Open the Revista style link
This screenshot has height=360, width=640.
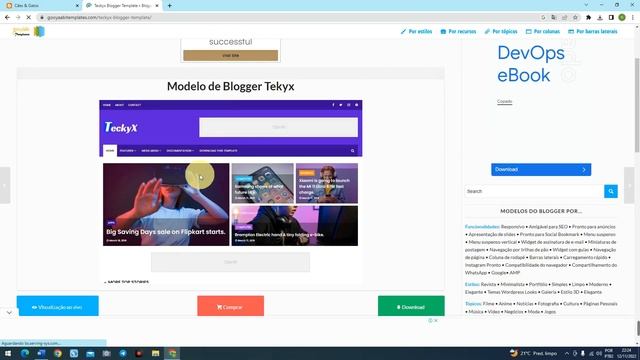(x=489, y=284)
